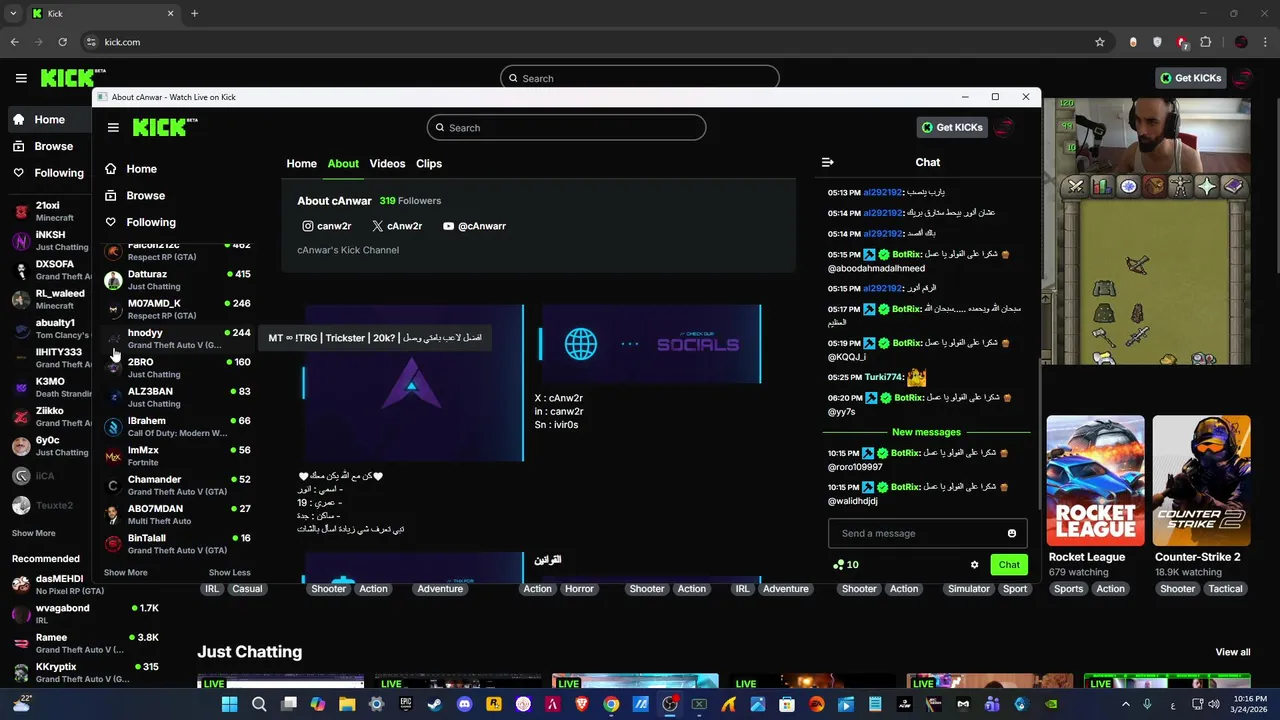Expand Show More under background Following list
Viewport: 1280px width, 720px height.
[x=34, y=534]
